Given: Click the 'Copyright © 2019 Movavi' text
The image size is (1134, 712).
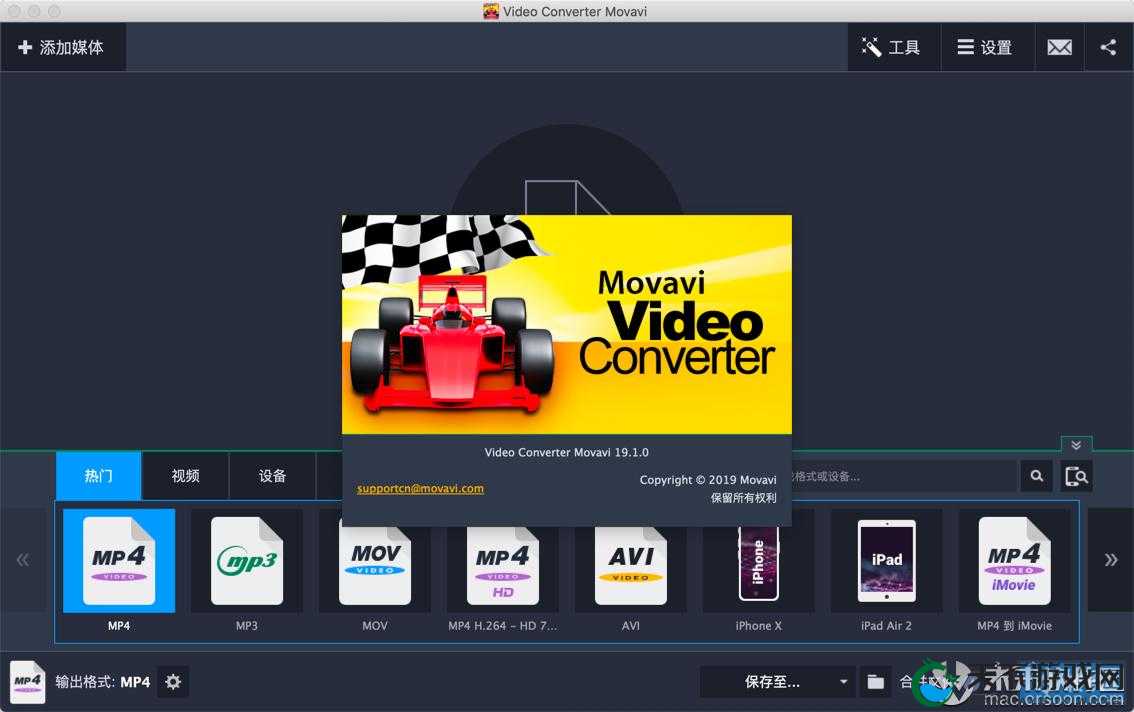Looking at the screenshot, I should tap(708, 480).
